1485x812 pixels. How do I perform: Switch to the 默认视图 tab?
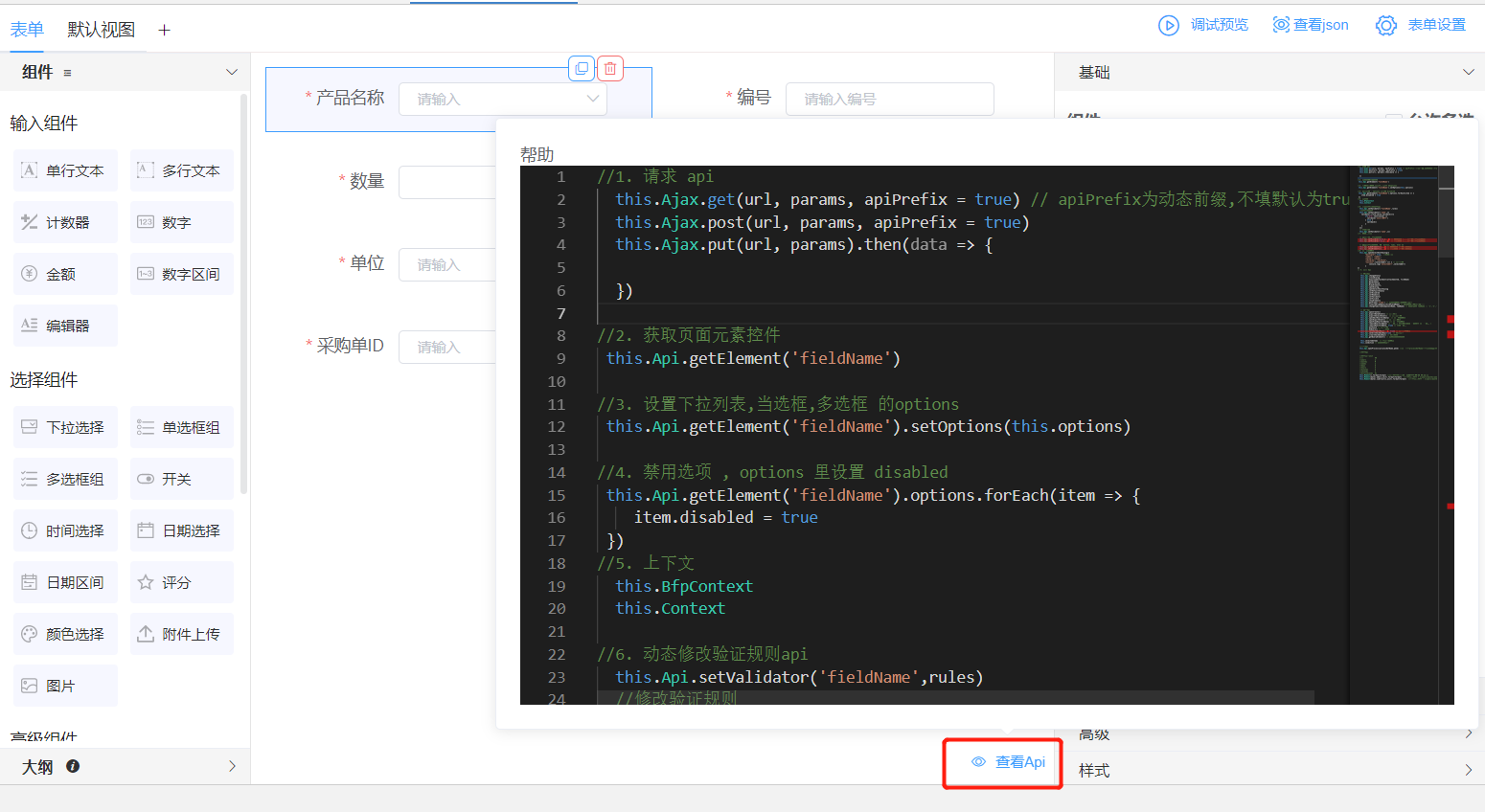pos(101,30)
